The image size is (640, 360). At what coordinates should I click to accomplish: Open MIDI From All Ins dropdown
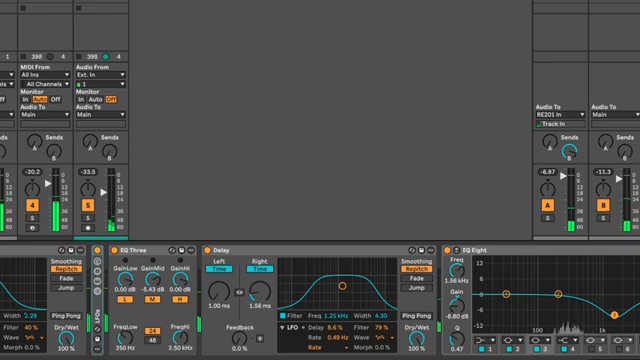pos(45,75)
